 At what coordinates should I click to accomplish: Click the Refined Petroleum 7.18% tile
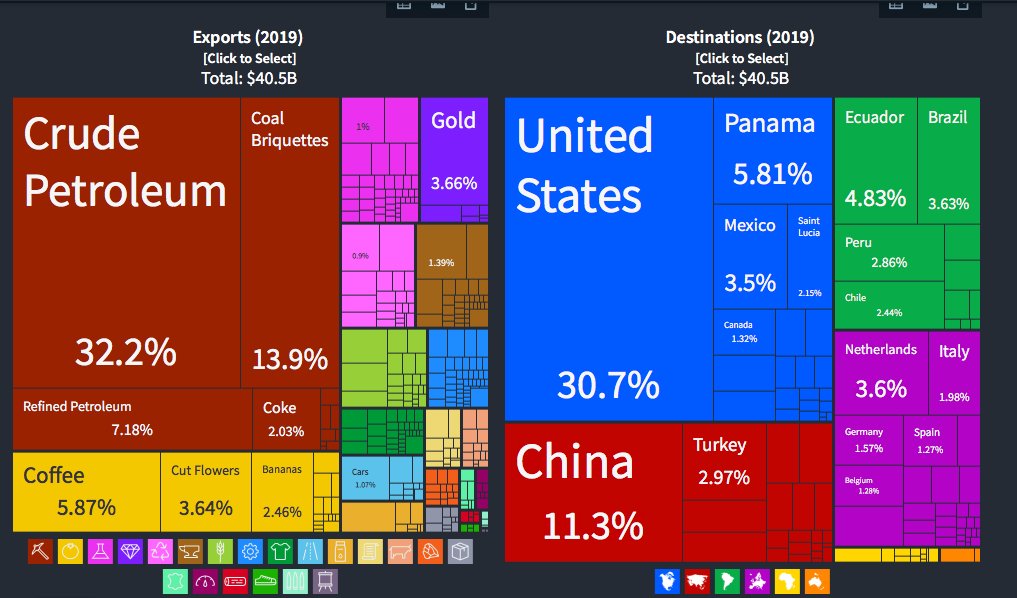132,419
